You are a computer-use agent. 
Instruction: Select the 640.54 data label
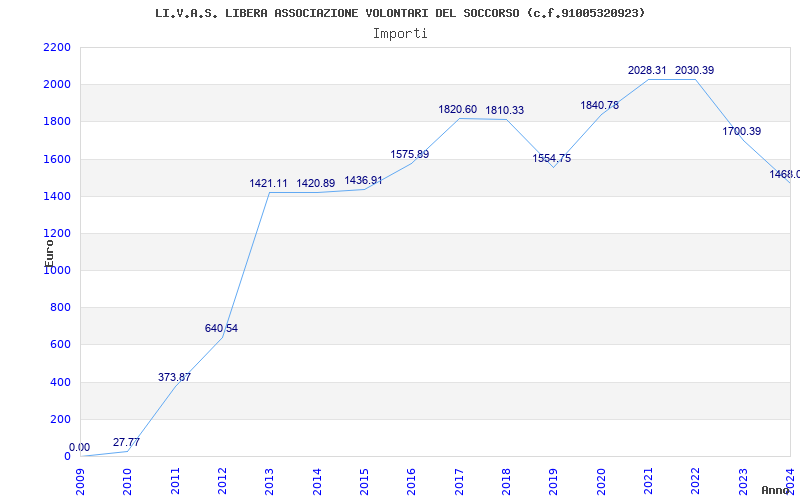221,328
